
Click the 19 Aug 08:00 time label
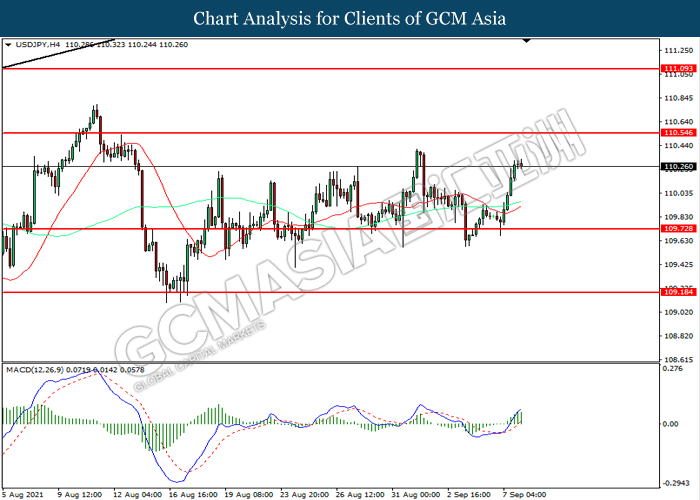[x=249, y=495]
